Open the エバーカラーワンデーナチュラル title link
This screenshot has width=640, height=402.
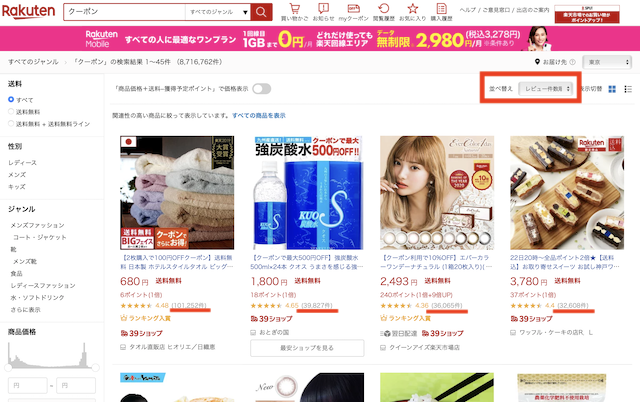pos(436,262)
